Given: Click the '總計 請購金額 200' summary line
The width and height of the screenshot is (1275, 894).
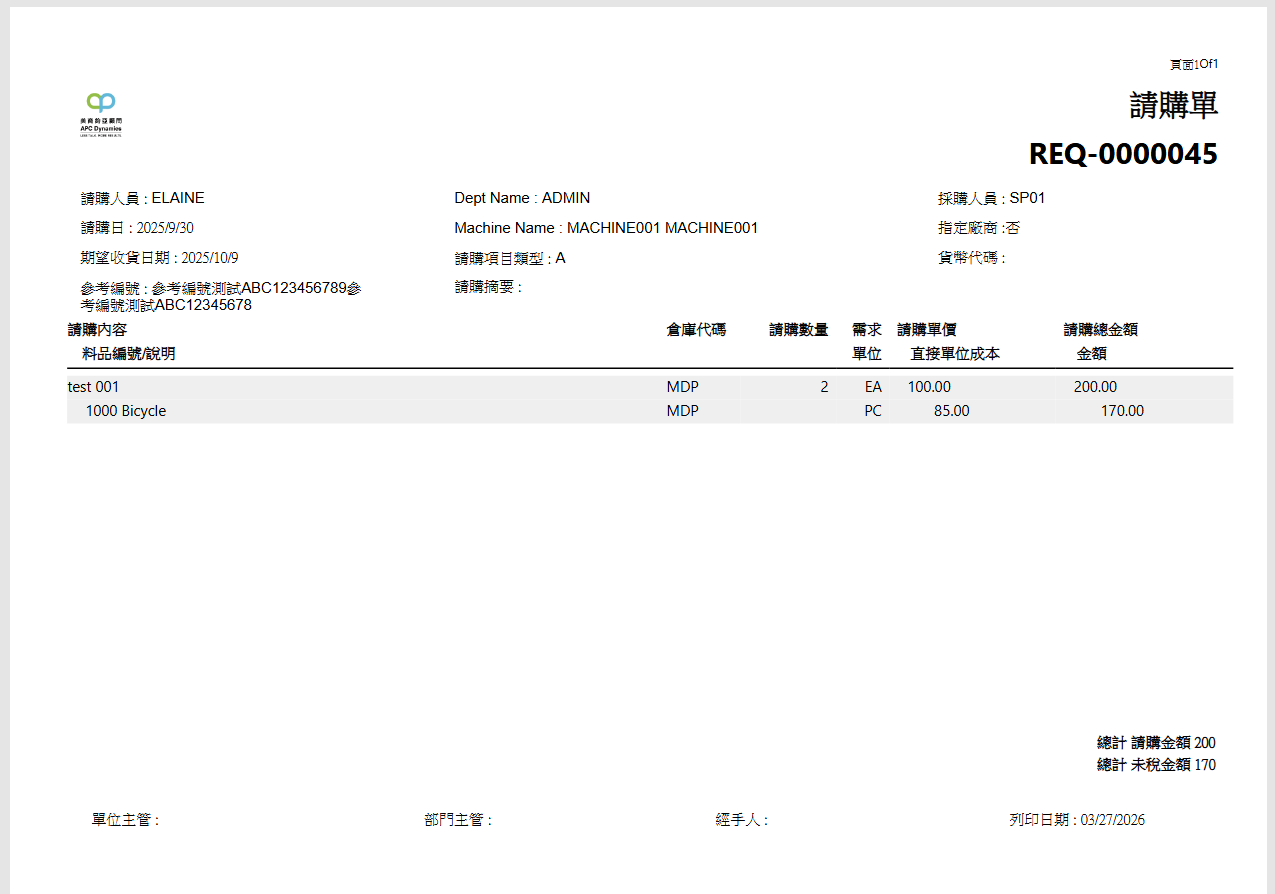Looking at the screenshot, I should 1156,743.
